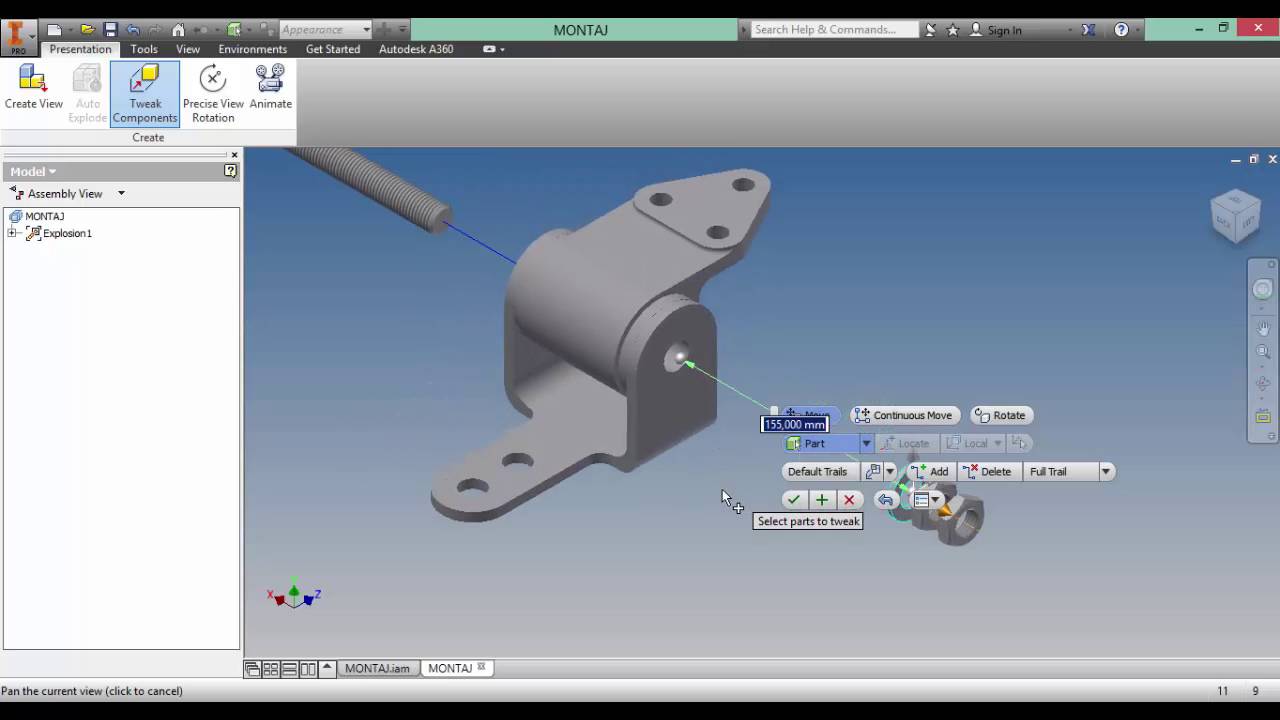Image resolution: width=1280 pixels, height=720 pixels.
Task: Click the Create View tool
Action: click(x=33, y=88)
